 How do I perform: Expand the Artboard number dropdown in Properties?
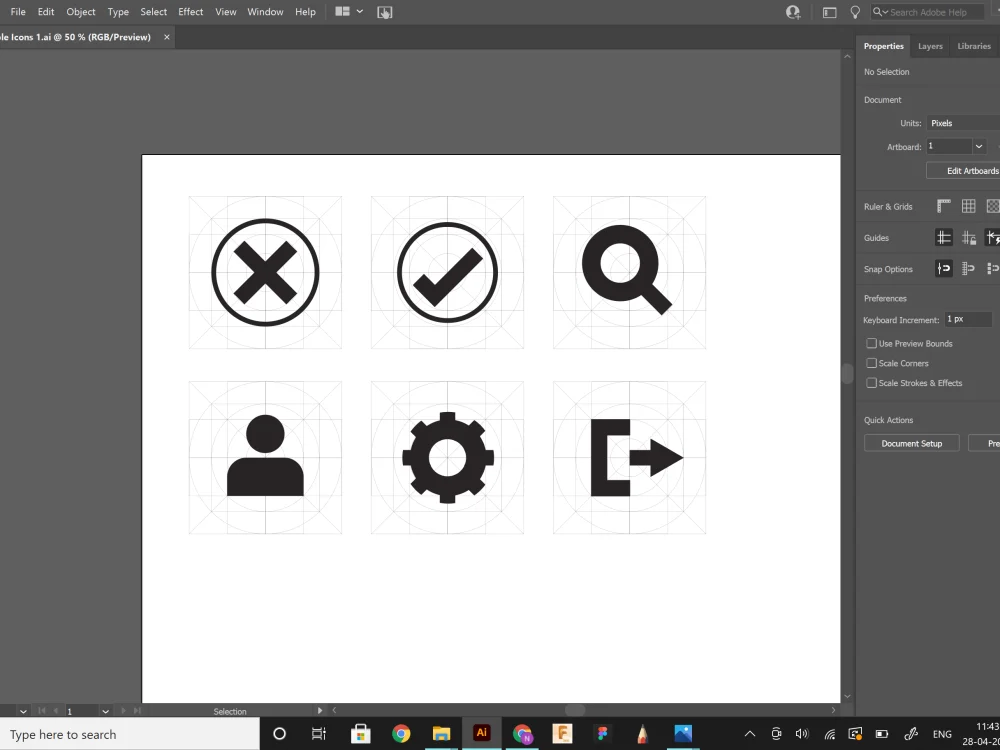[x=979, y=147]
